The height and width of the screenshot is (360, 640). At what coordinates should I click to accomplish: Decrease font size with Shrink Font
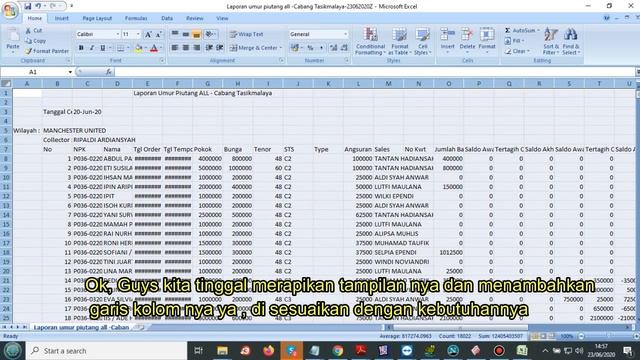point(158,35)
